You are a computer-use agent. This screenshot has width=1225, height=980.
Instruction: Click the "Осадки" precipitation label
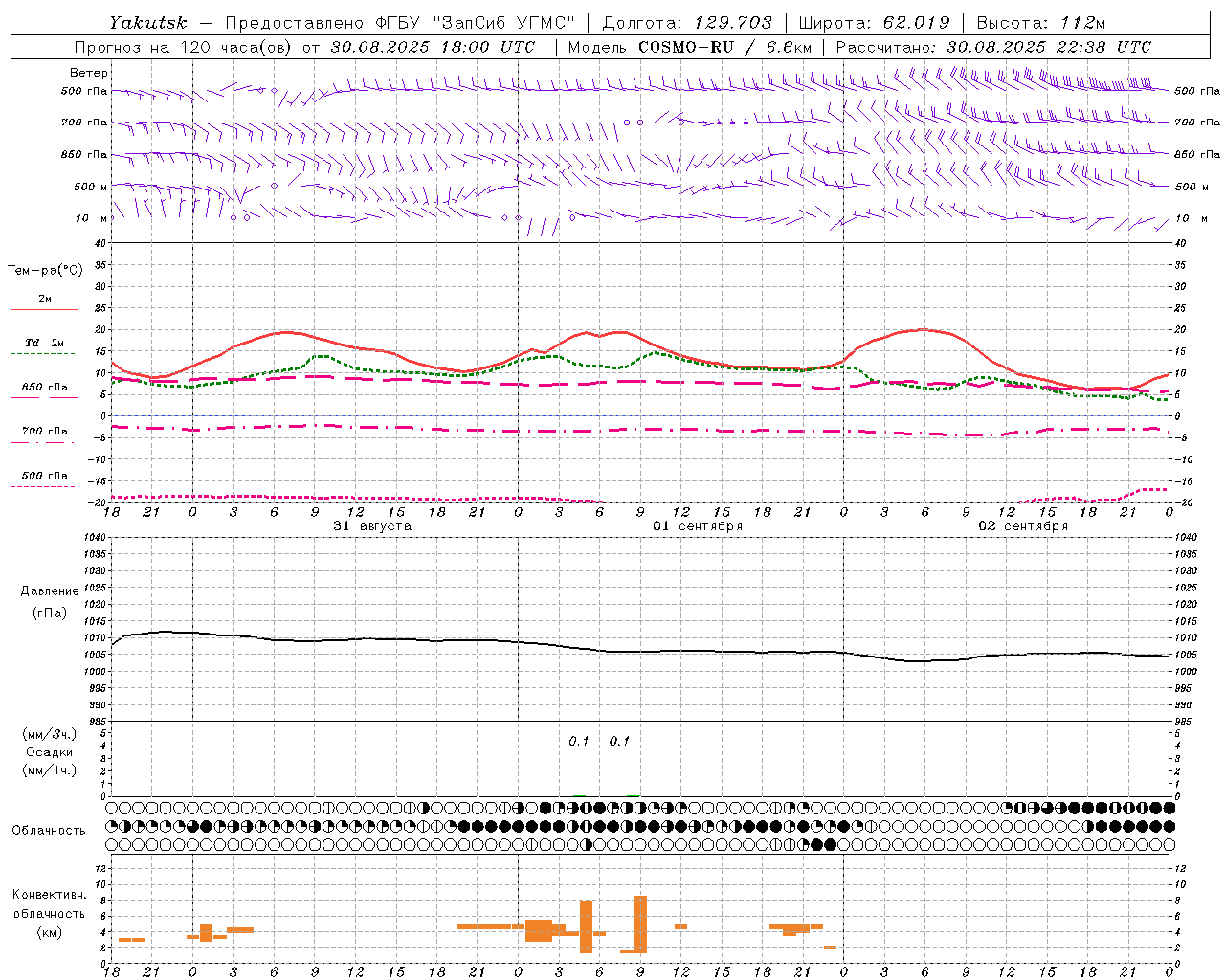tap(50, 752)
